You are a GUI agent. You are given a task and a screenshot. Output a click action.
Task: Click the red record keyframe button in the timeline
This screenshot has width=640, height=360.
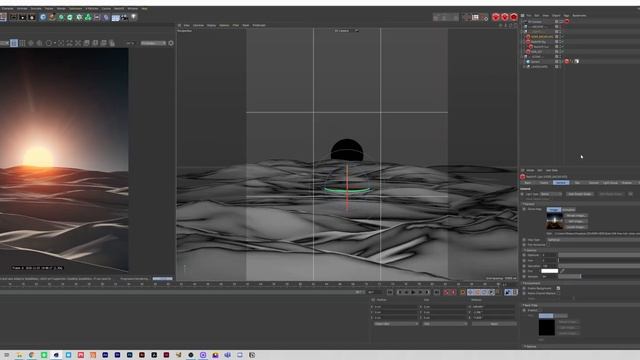(446, 292)
